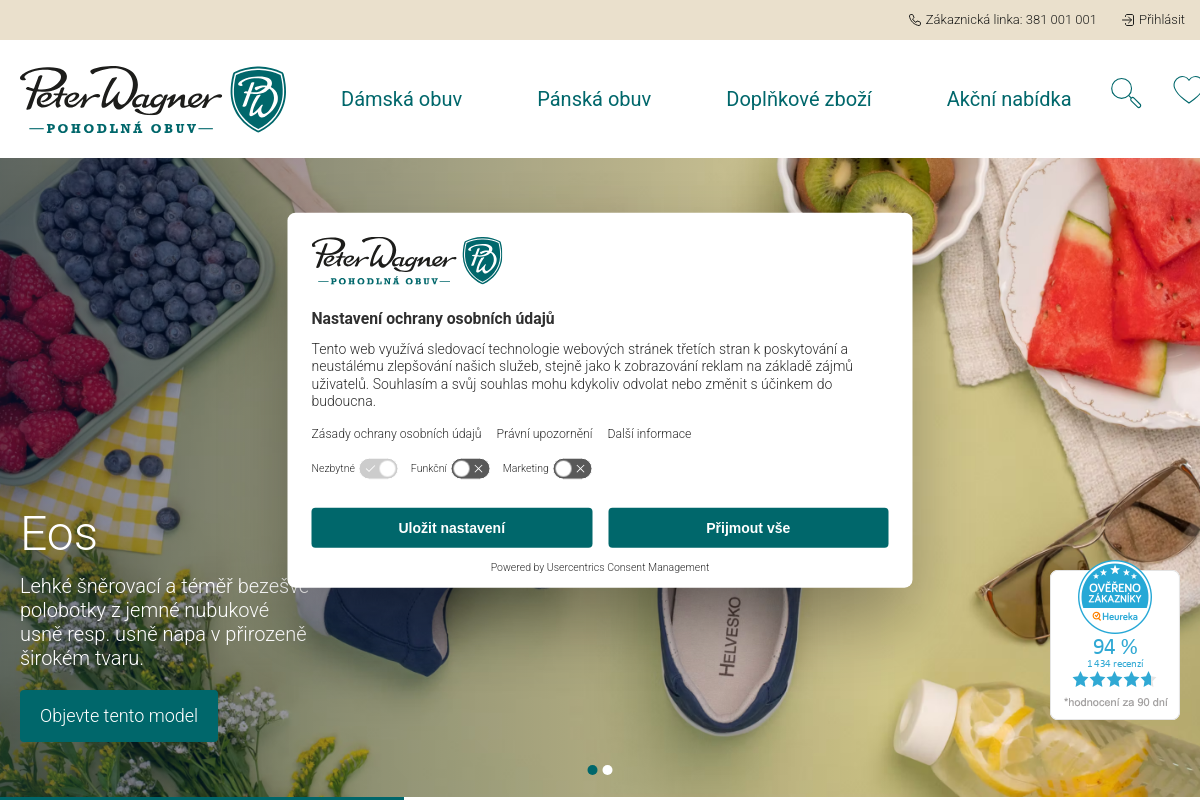Screen dimensions: 1200x800
Task: Open the Pánská obuv menu
Action: pos(594,99)
